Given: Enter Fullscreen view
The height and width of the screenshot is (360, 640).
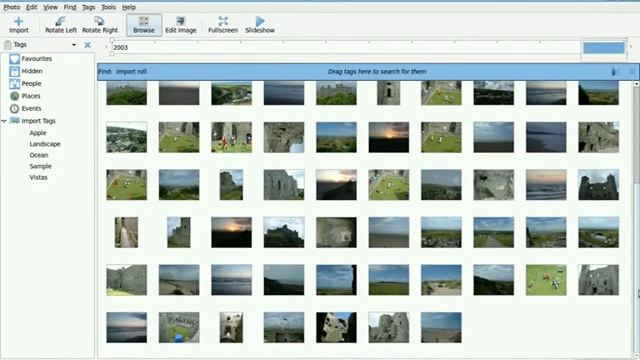Looking at the screenshot, I should [x=223, y=25].
